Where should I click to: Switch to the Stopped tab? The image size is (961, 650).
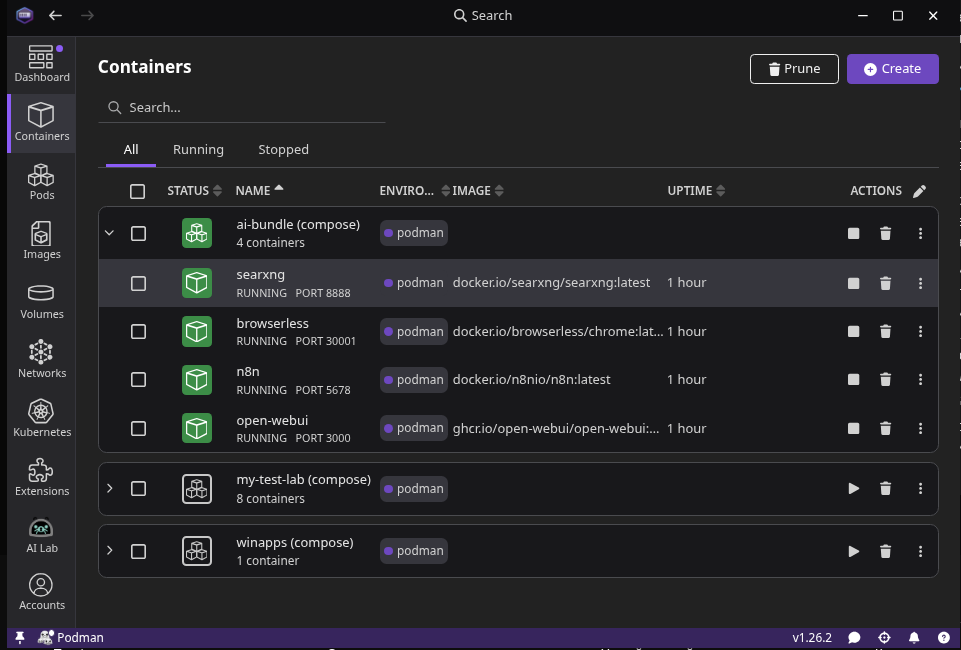(283, 149)
